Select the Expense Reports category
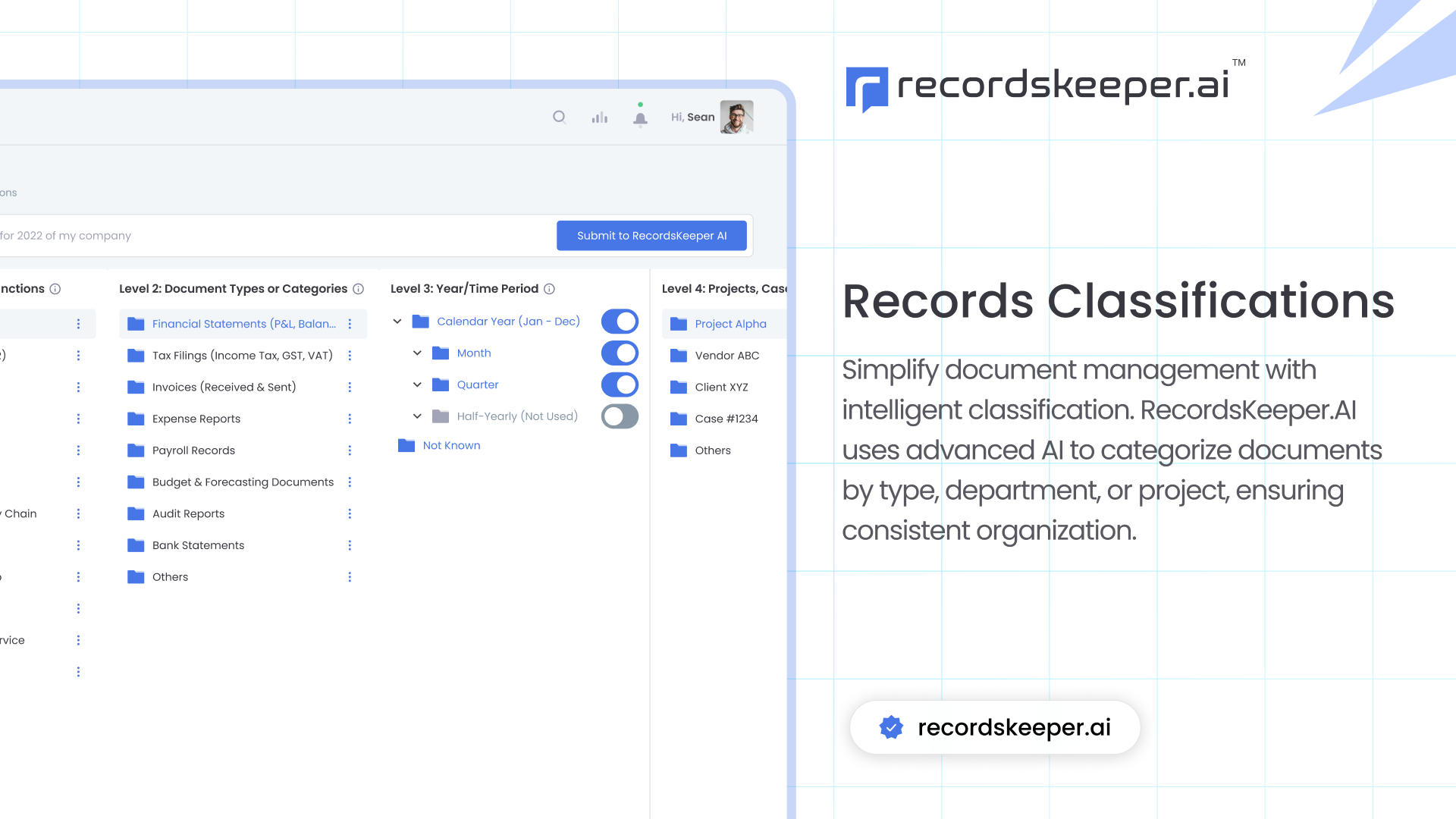 coord(196,419)
